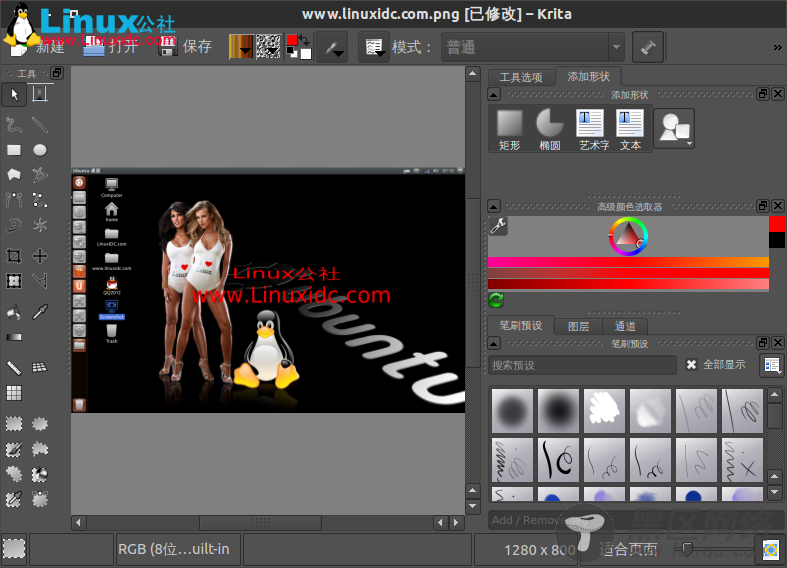Select the move layer tool
Image resolution: width=787 pixels, height=568 pixels.
coord(40,256)
